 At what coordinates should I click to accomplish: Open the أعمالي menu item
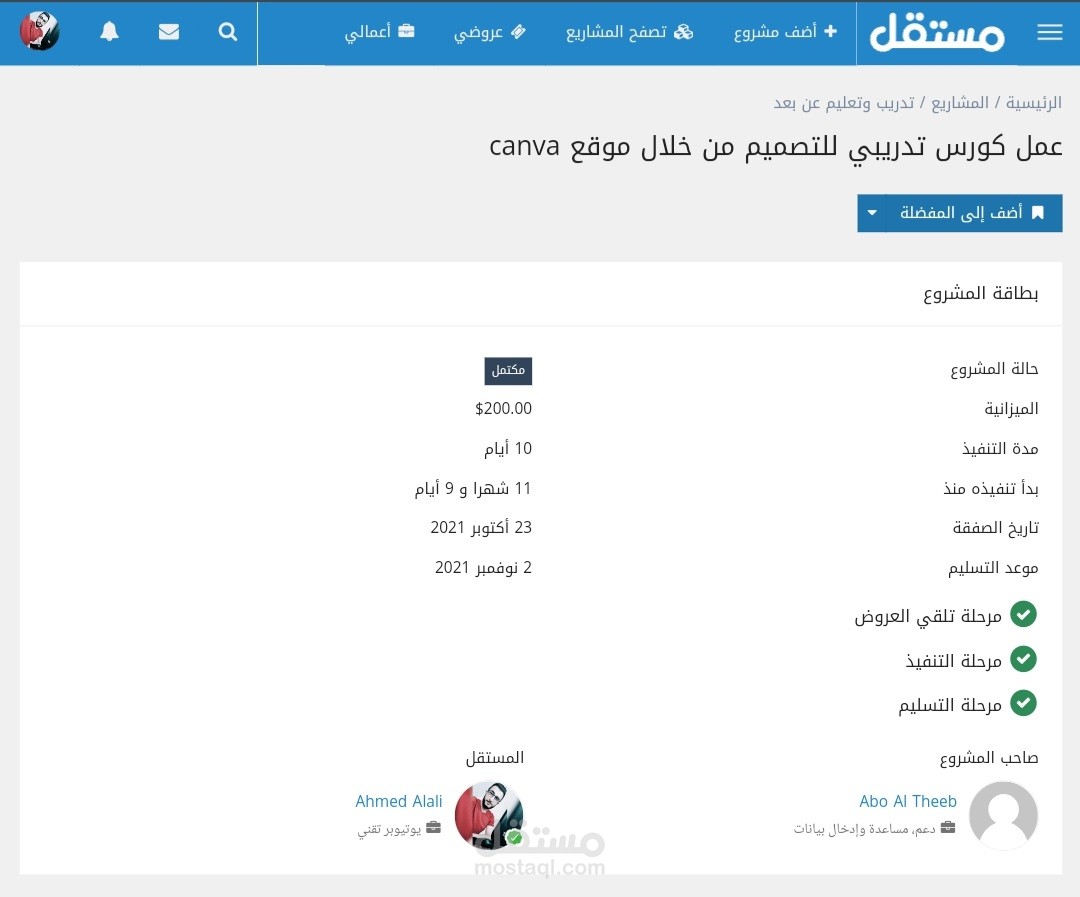(380, 32)
